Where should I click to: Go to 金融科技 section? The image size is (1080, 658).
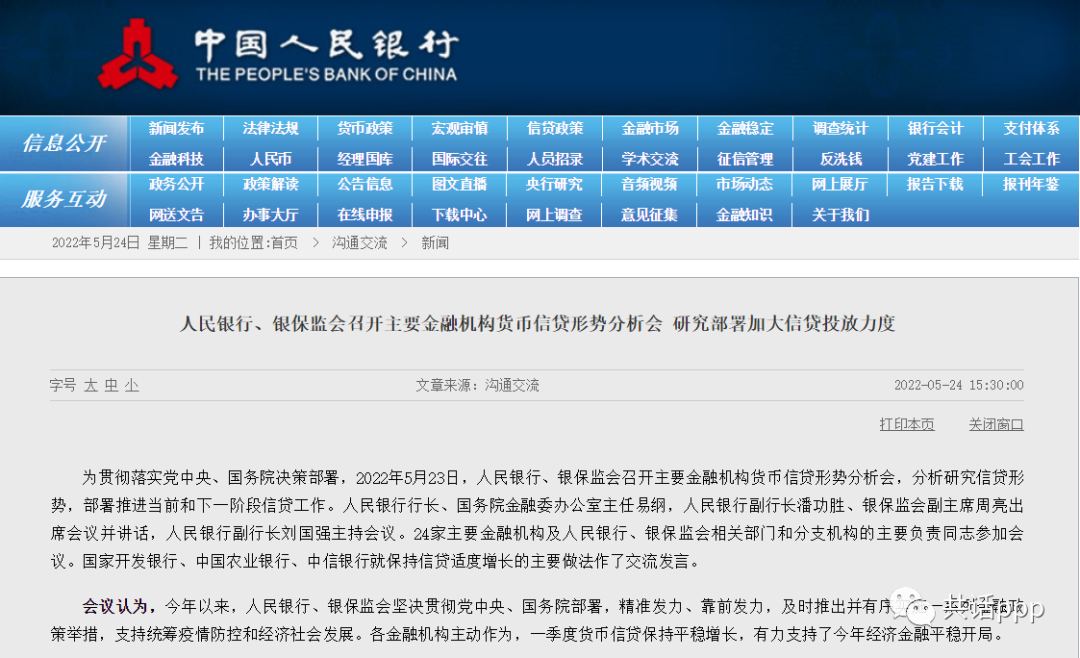coord(176,159)
